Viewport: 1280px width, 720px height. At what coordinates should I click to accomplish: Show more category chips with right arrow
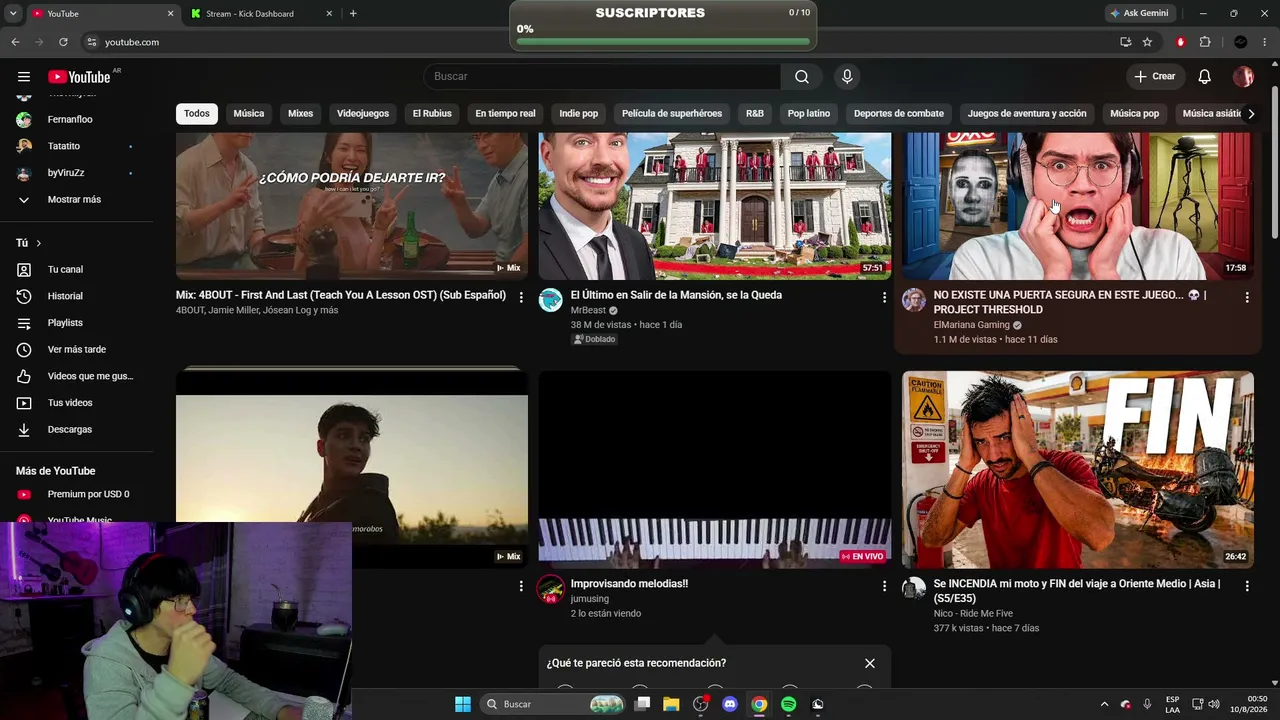[1251, 114]
